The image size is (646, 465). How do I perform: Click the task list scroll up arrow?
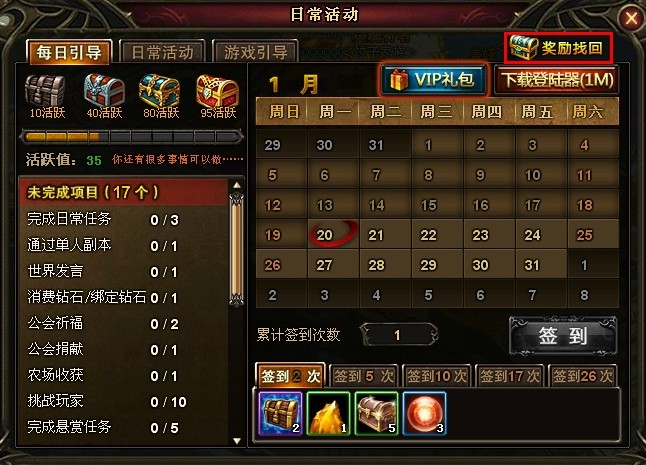tap(237, 185)
